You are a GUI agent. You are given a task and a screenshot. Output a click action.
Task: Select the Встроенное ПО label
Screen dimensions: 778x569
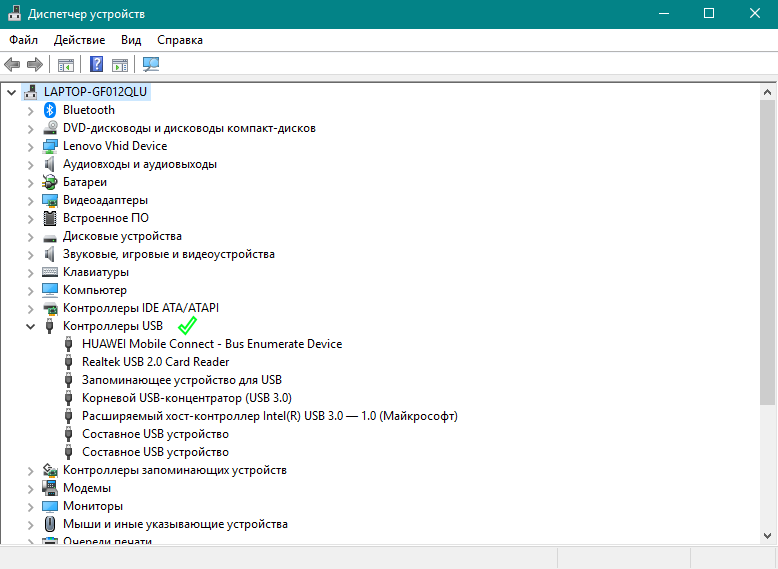tap(106, 218)
